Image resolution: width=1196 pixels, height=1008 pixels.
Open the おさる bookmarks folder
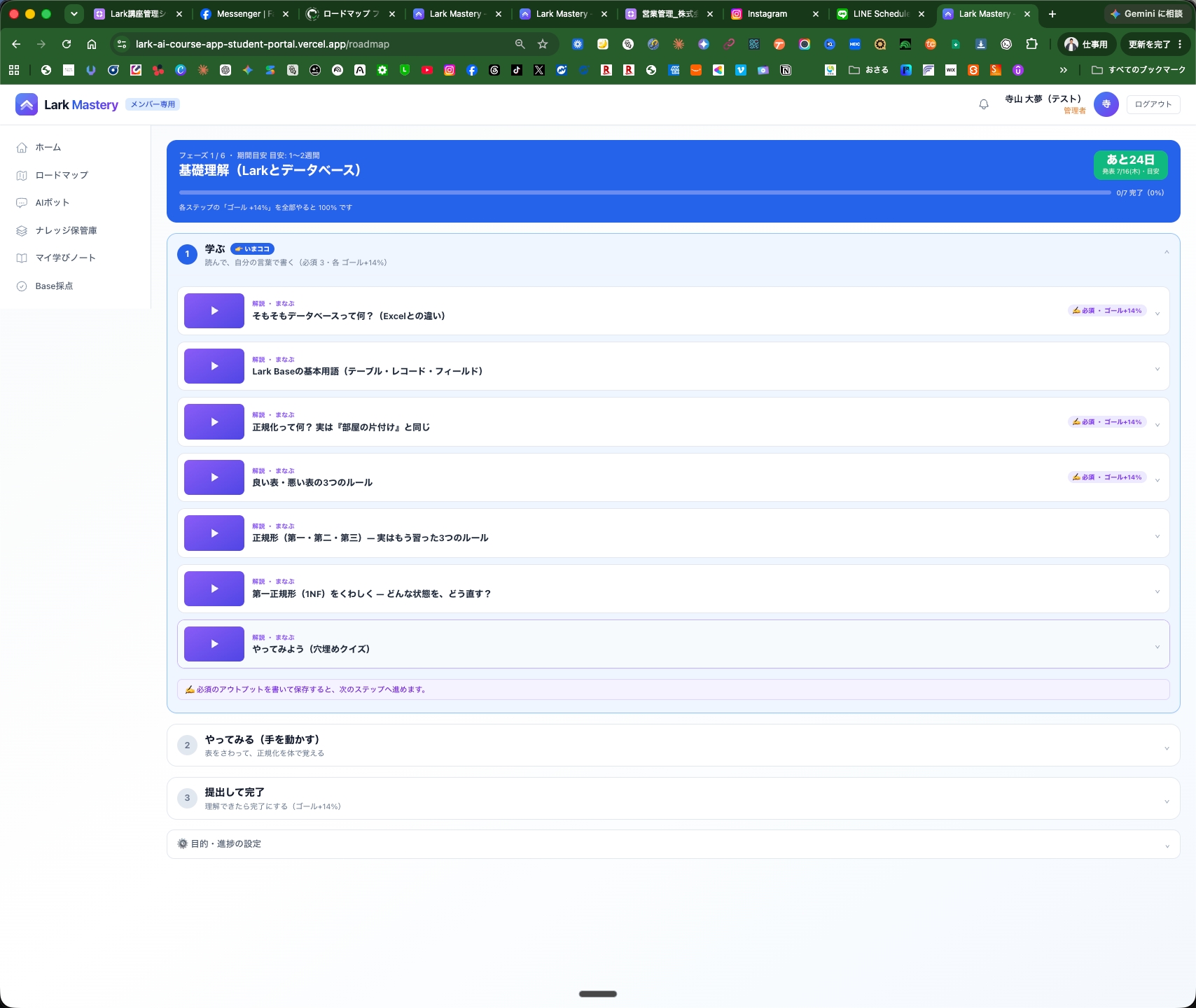(868, 70)
